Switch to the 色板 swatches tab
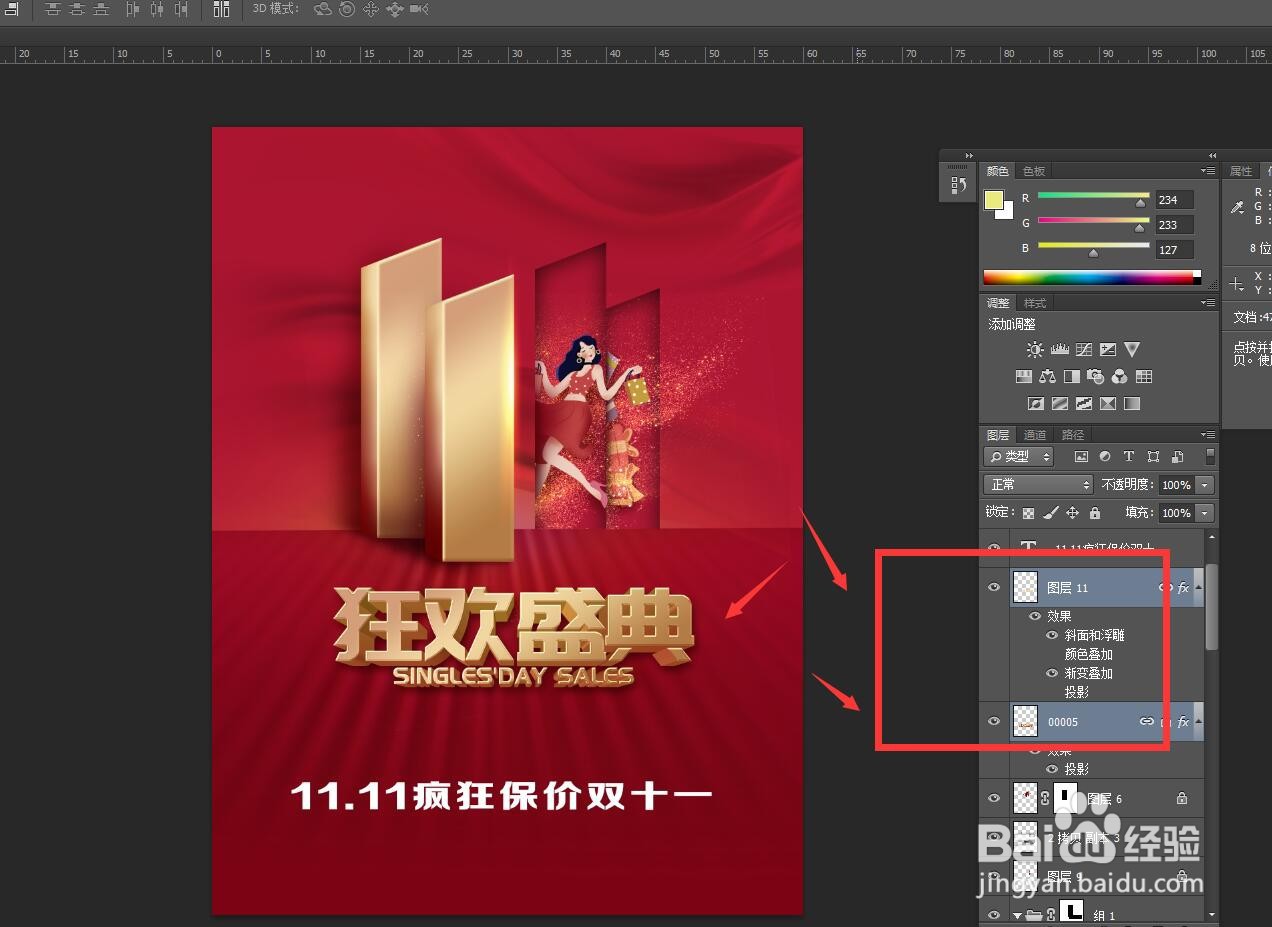1272x927 pixels. pos(1034,170)
